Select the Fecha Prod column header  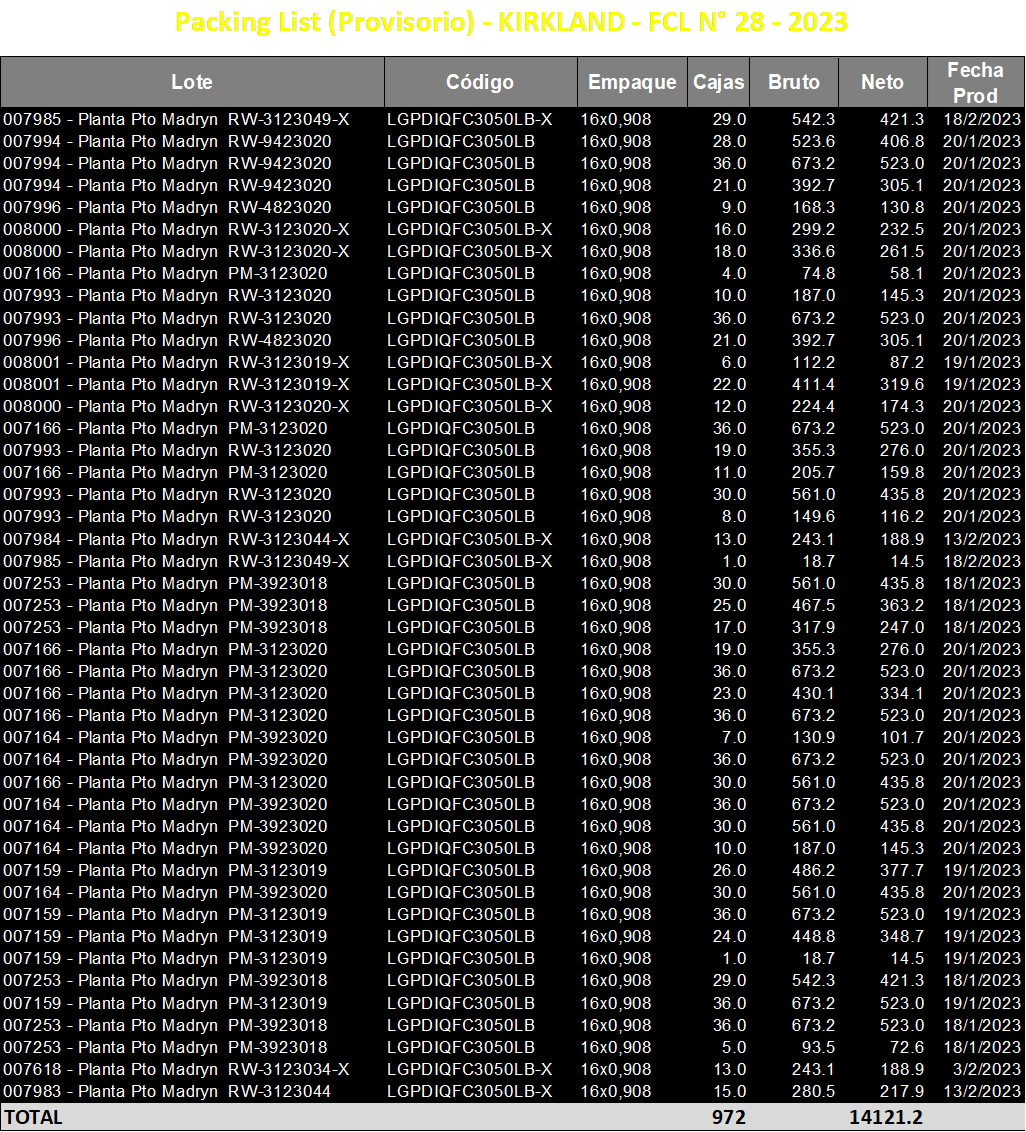point(975,82)
